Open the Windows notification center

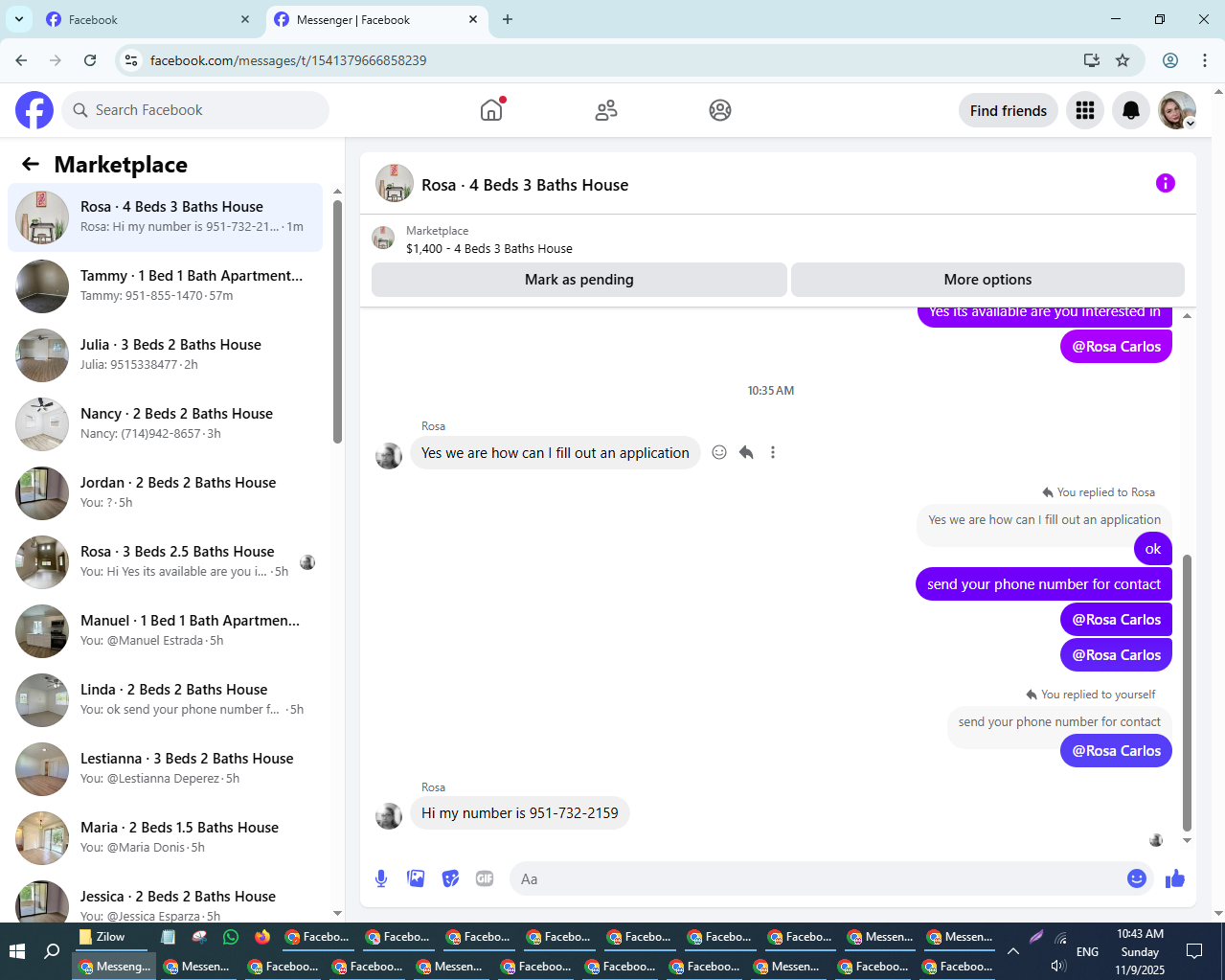1194,951
